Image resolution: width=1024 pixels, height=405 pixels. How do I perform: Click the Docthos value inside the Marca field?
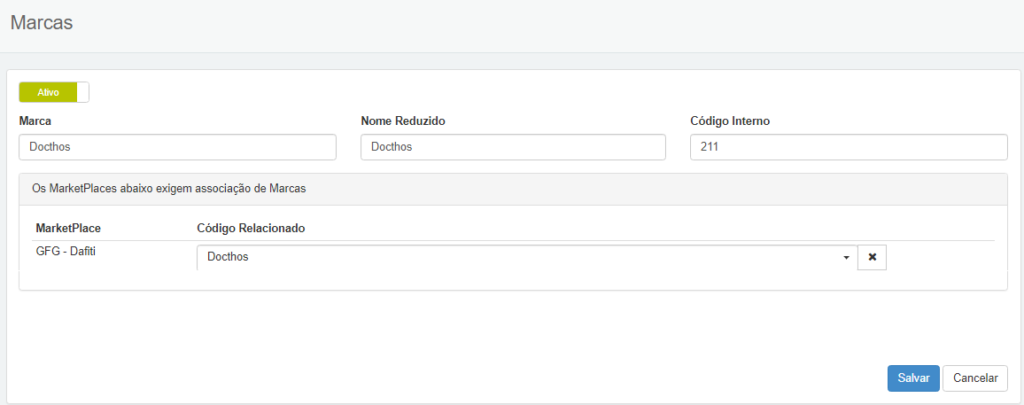(50, 147)
